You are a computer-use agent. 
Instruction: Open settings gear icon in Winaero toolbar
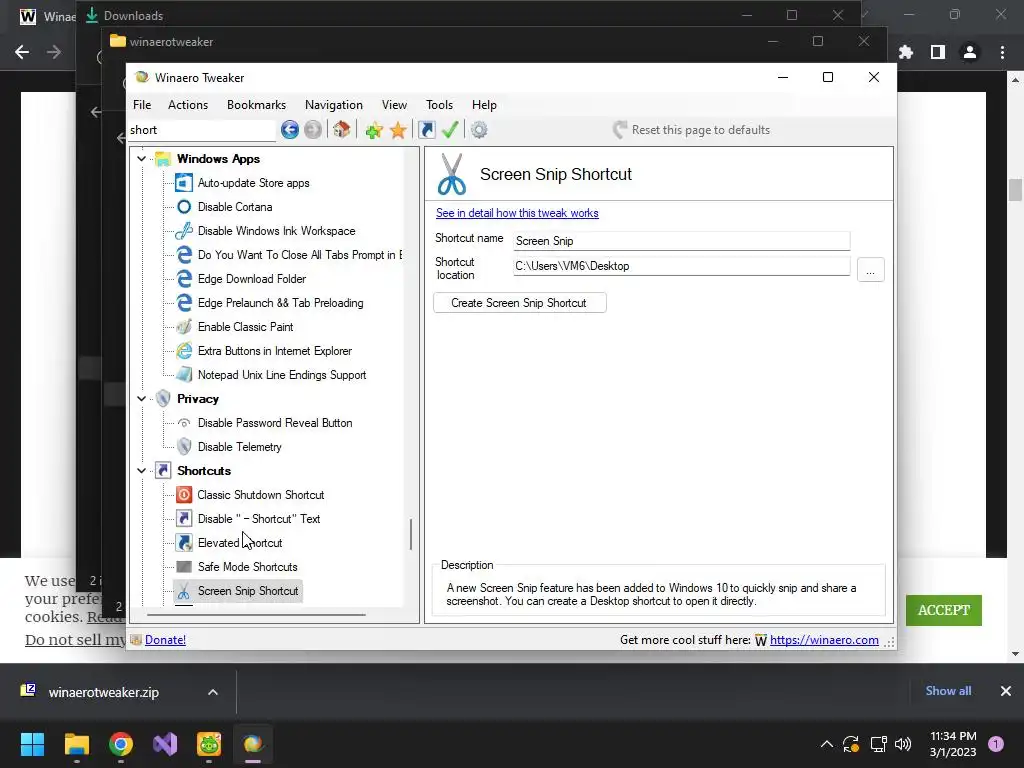click(x=479, y=130)
